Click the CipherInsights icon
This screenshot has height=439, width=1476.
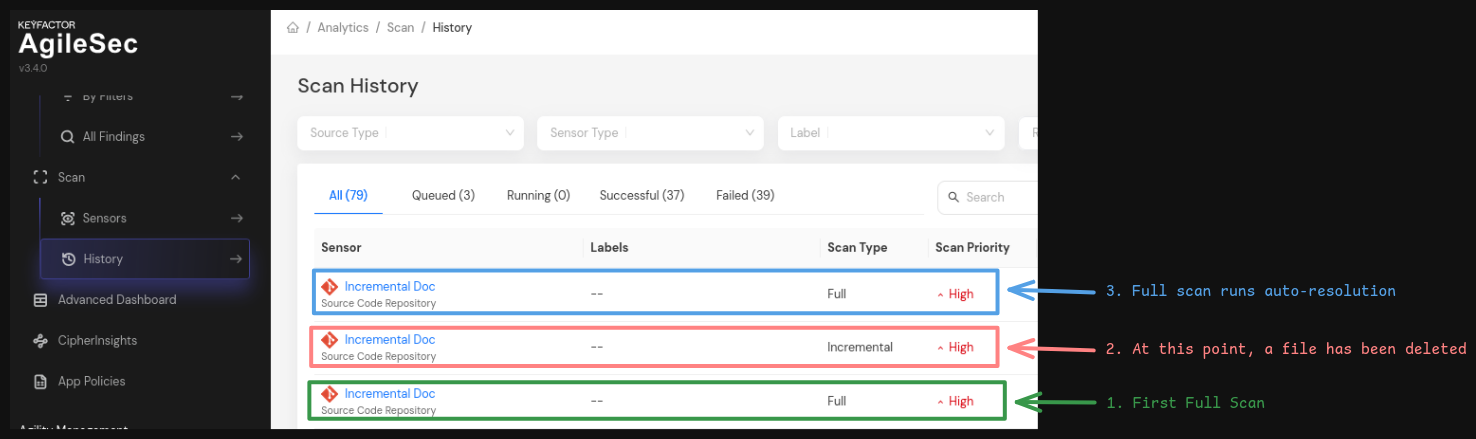pyautogui.click(x=40, y=341)
